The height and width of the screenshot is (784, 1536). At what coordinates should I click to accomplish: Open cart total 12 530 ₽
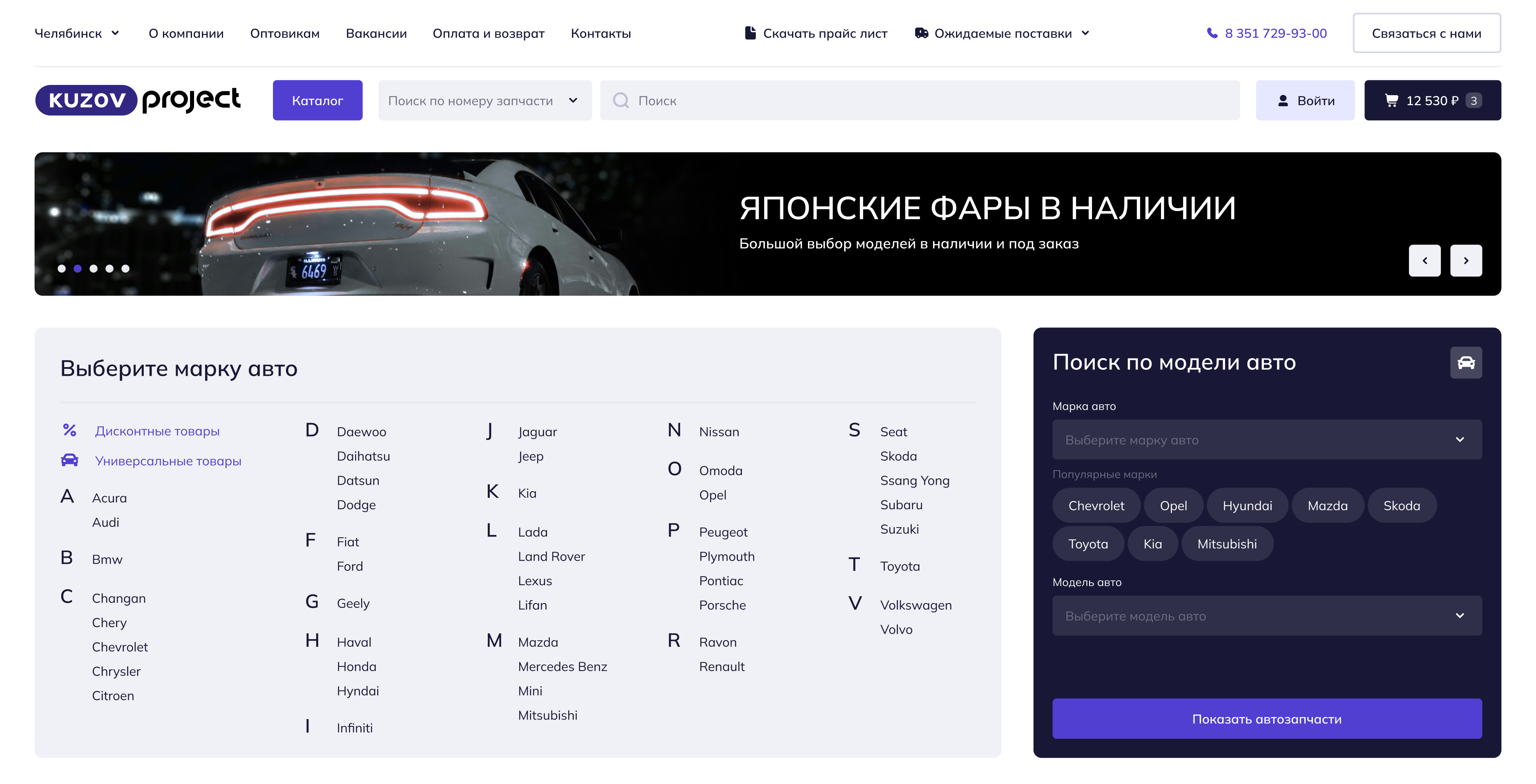click(x=1432, y=101)
